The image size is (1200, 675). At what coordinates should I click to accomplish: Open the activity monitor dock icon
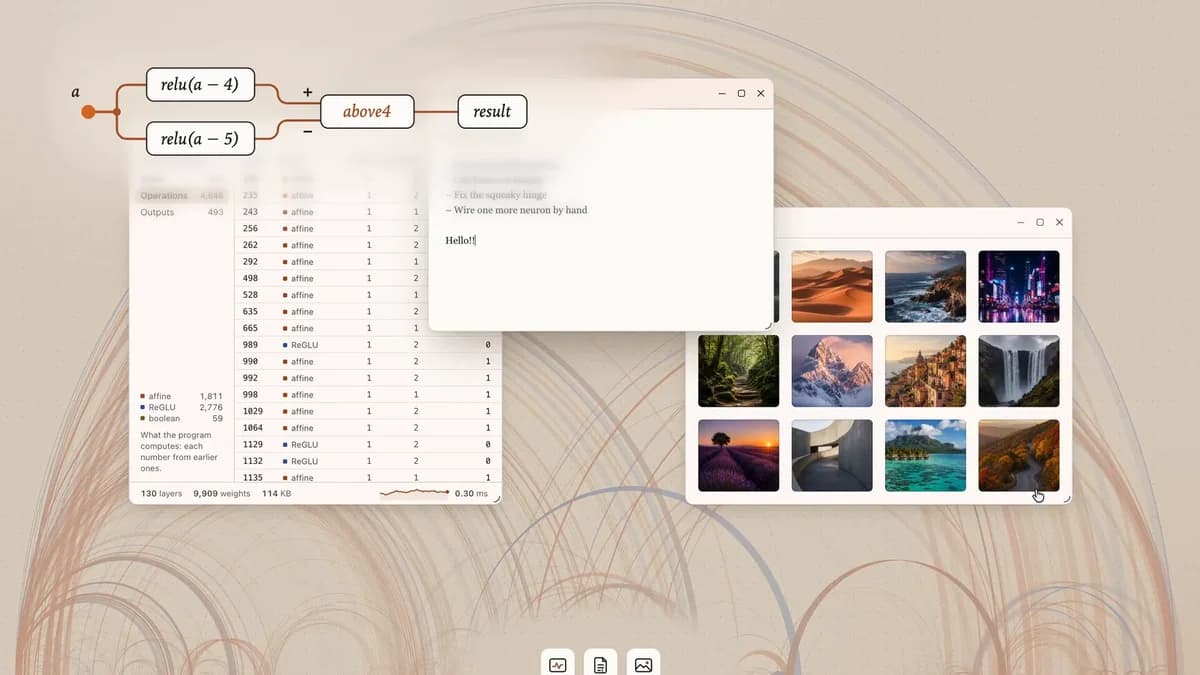pos(558,664)
